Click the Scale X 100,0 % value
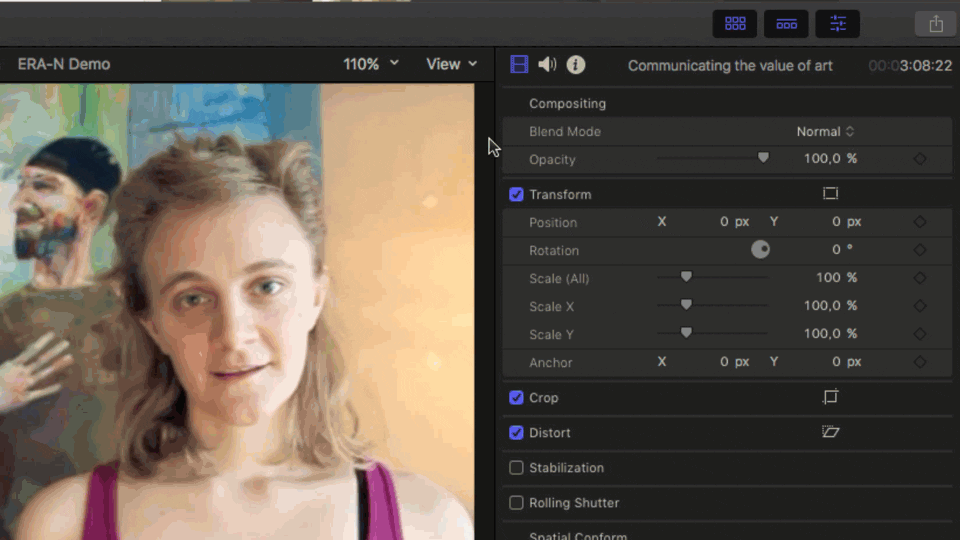The image size is (960, 540). pyautogui.click(x=830, y=306)
